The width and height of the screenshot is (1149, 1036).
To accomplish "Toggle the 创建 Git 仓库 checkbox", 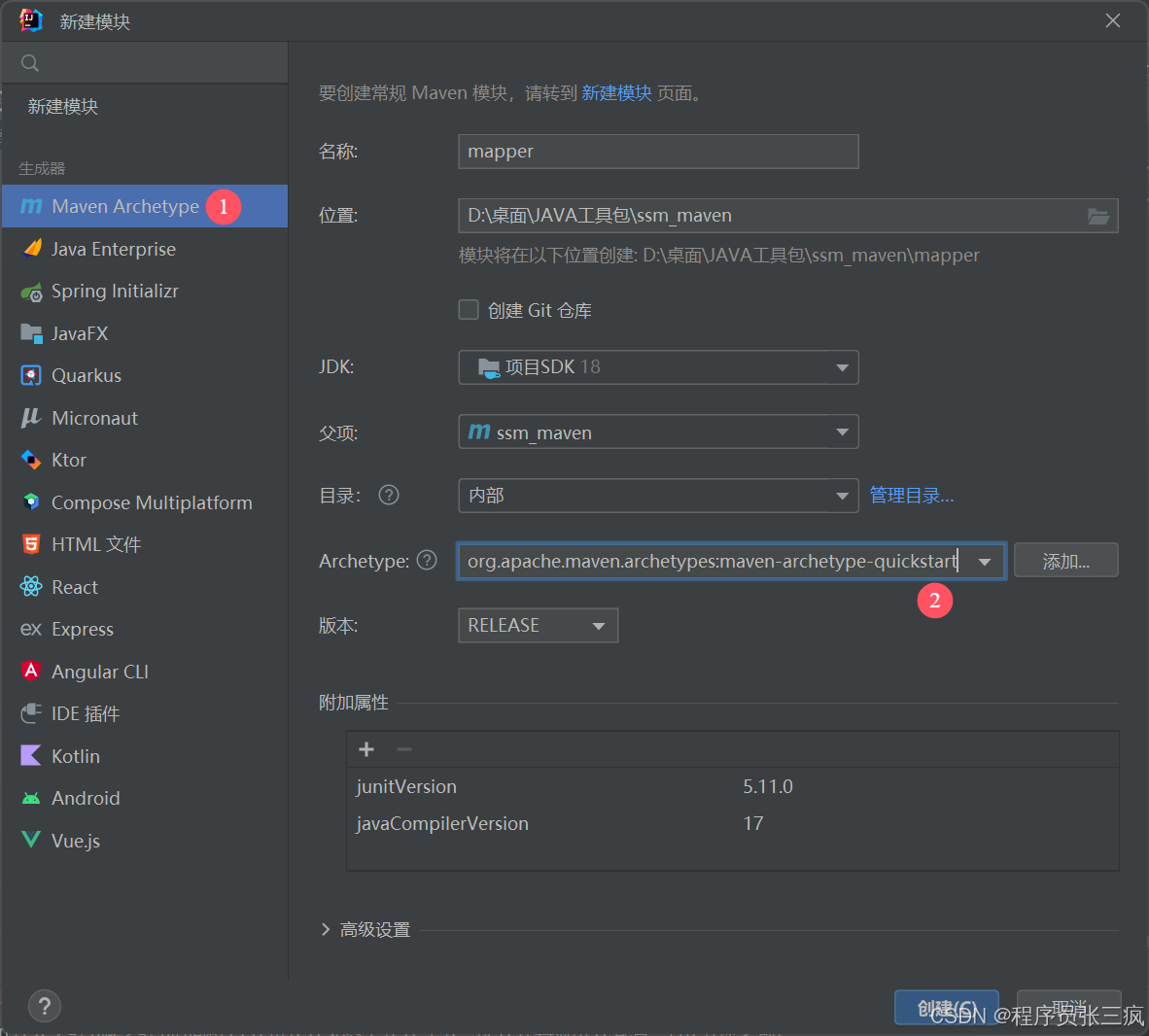I will pos(469,310).
